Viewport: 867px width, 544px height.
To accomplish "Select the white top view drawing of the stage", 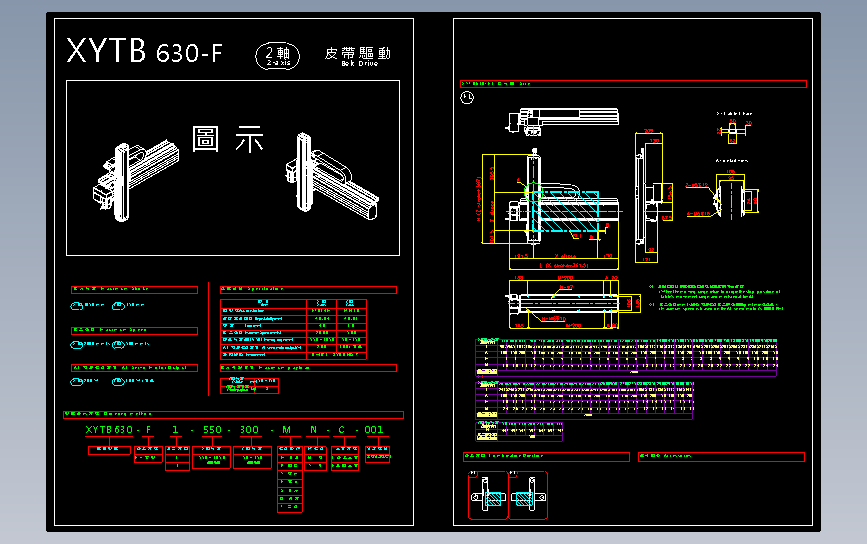I will [x=562, y=122].
